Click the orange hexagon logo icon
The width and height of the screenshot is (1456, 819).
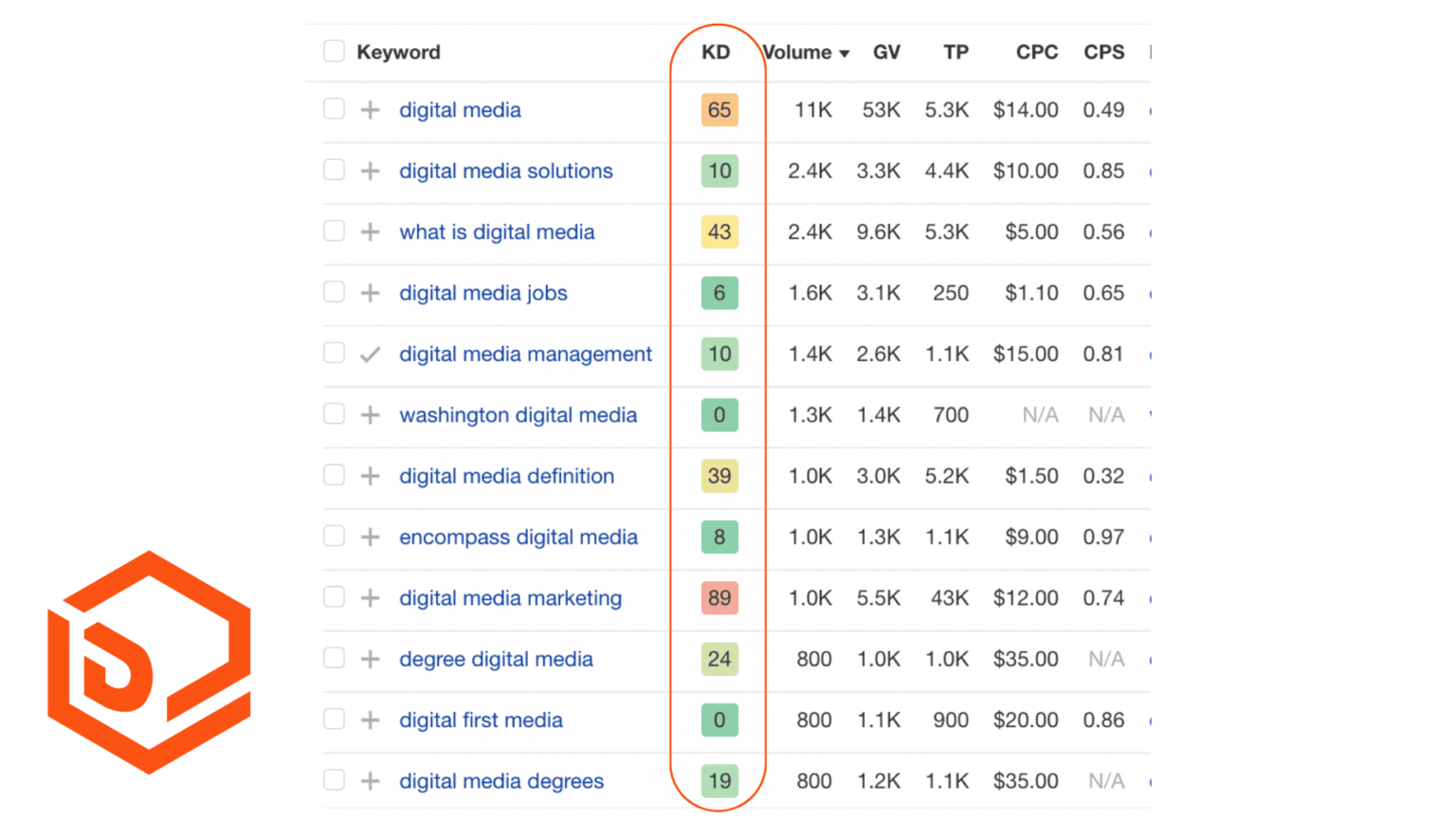[x=147, y=649]
